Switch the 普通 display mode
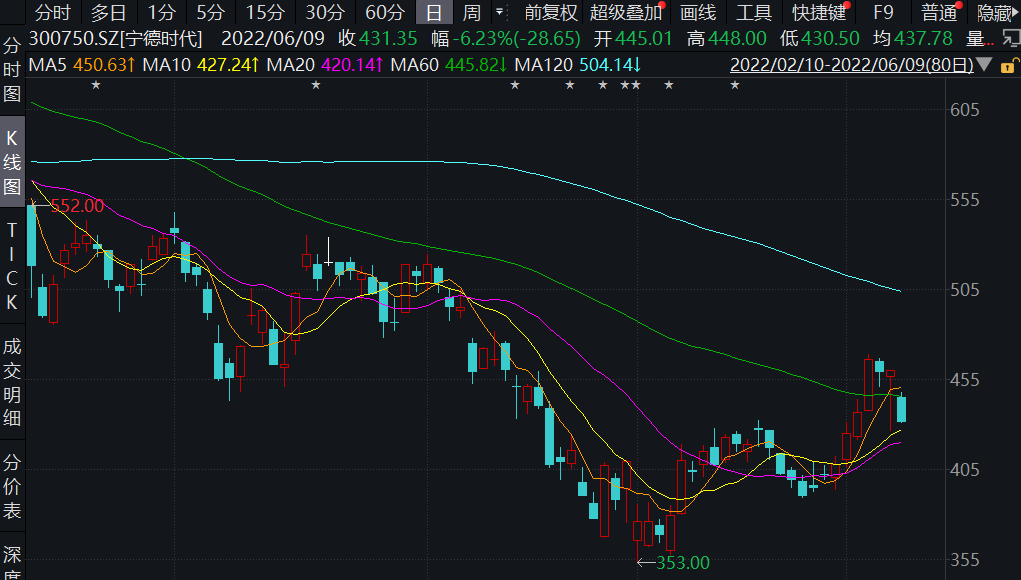The width and height of the screenshot is (1021, 580). coord(939,13)
